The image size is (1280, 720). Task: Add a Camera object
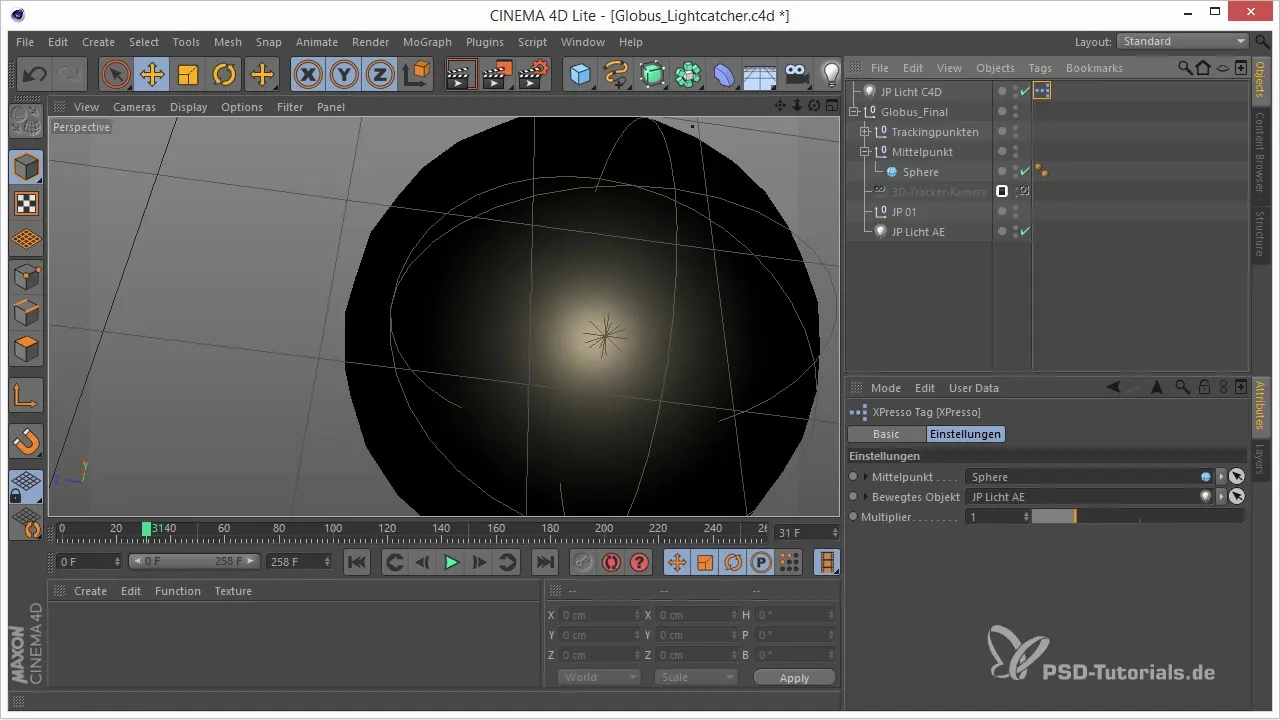tap(796, 74)
